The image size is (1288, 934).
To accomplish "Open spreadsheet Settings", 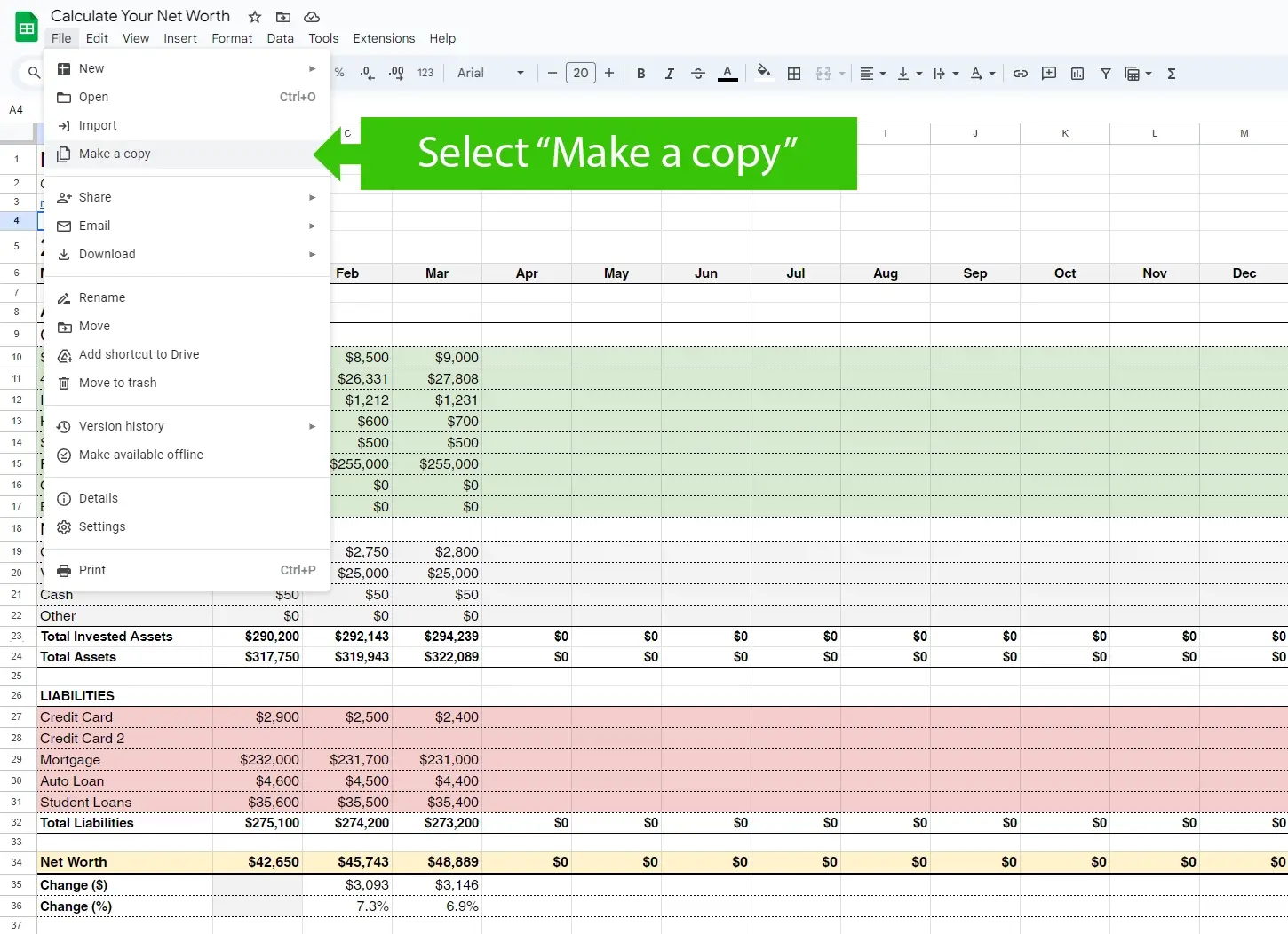I will pyautogui.click(x=187, y=526).
